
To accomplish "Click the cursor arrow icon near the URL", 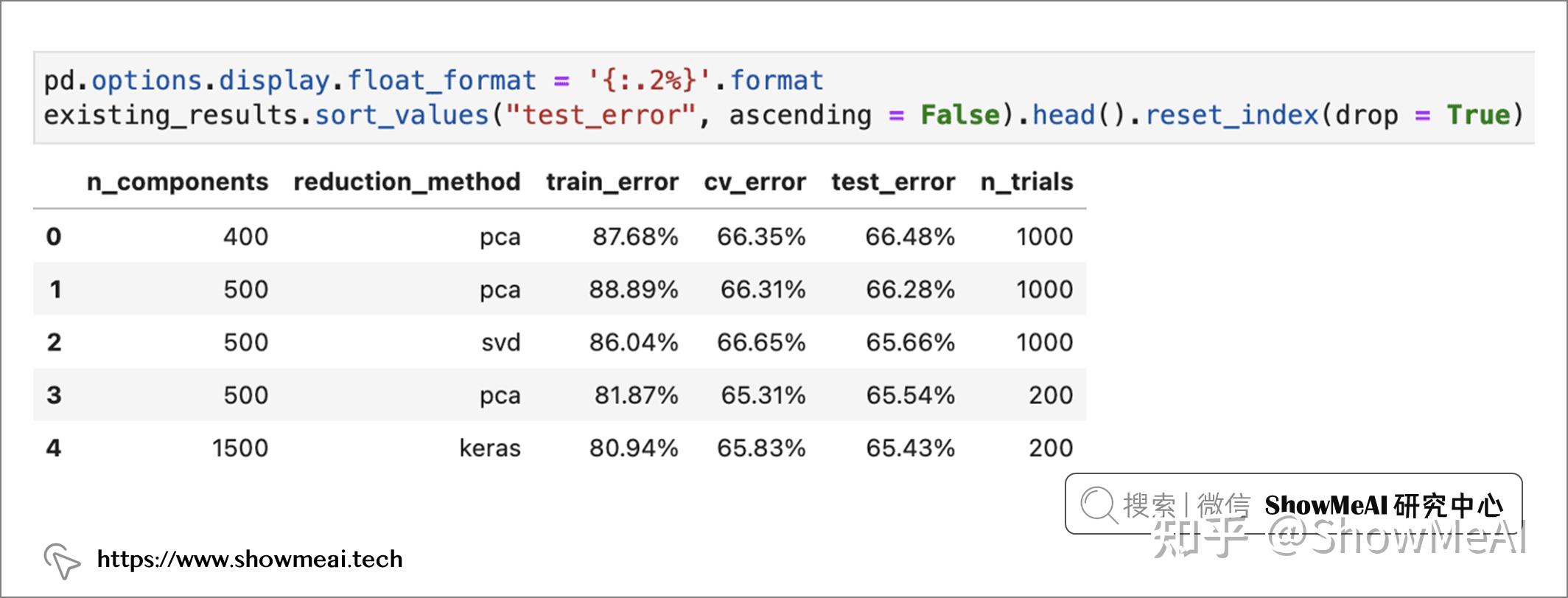I will [x=62, y=561].
